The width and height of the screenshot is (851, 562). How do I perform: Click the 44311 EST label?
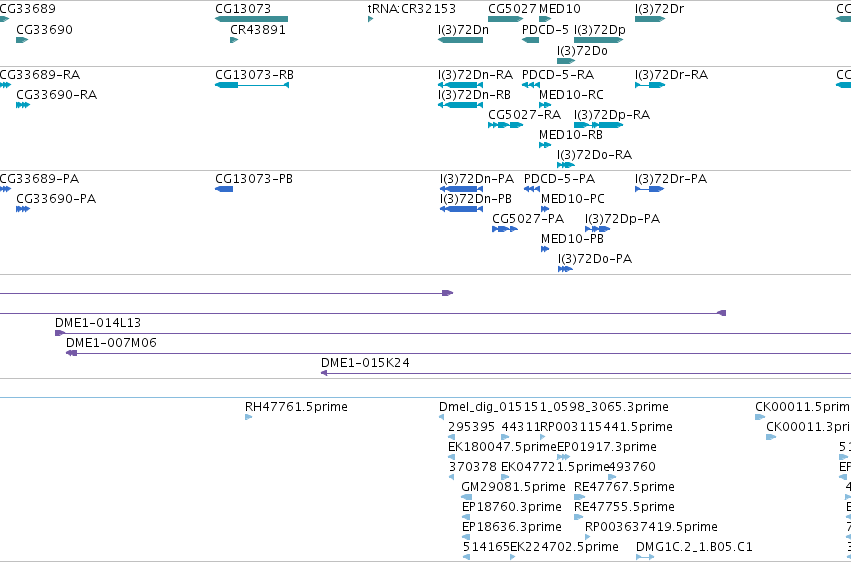pyautogui.click(x=520, y=427)
